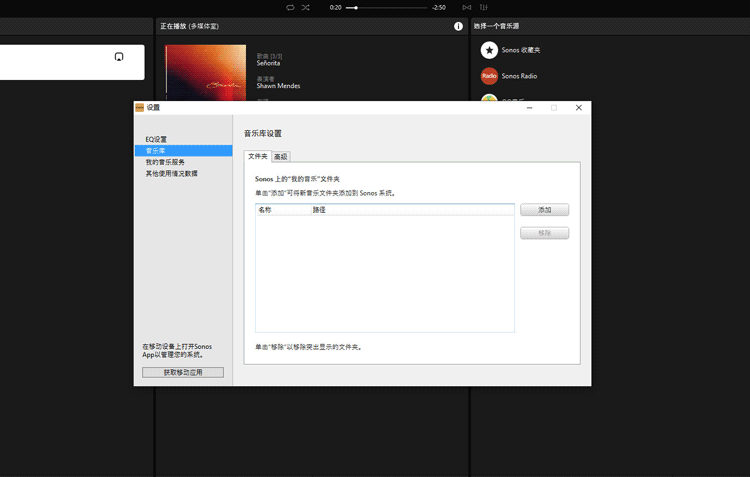
Task: Switch to the 高级 tab
Action: pos(281,157)
